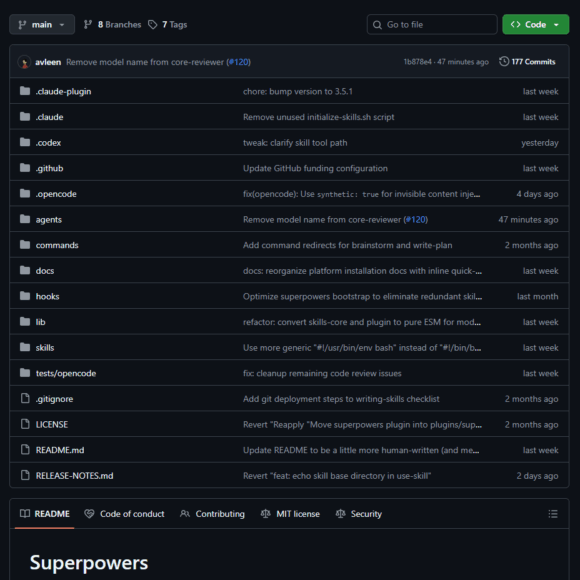Image resolution: width=580 pixels, height=580 pixels.
Task: Open commit 'Update GitHub funding configuration'
Action: [x=315, y=168]
